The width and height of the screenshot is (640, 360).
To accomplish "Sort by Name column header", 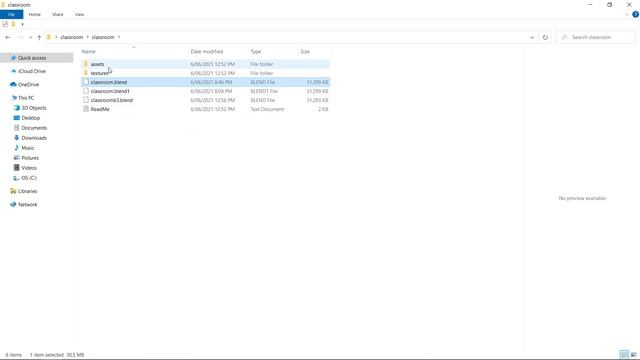I will point(89,51).
